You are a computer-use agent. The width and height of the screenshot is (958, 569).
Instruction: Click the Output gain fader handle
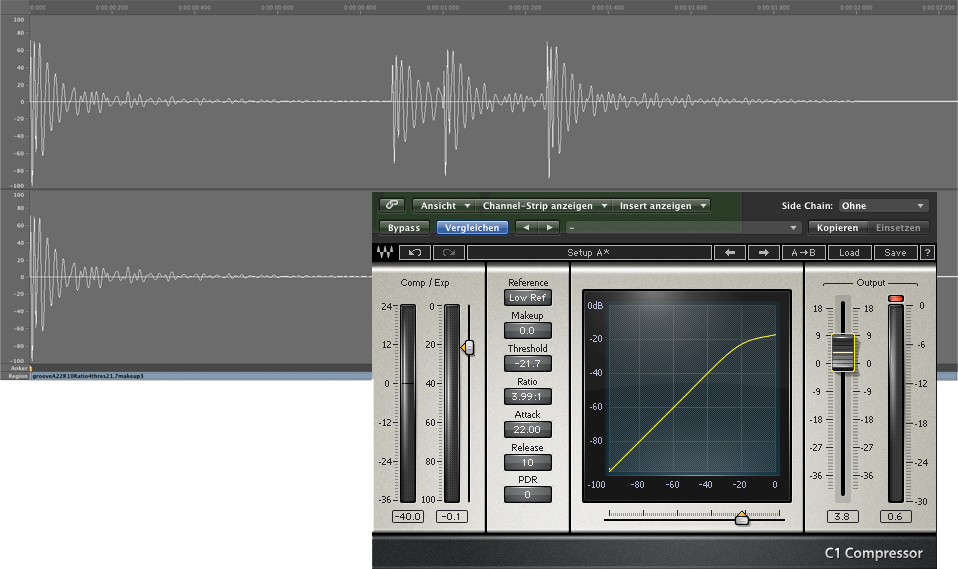pyautogui.click(x=843, y=353)
